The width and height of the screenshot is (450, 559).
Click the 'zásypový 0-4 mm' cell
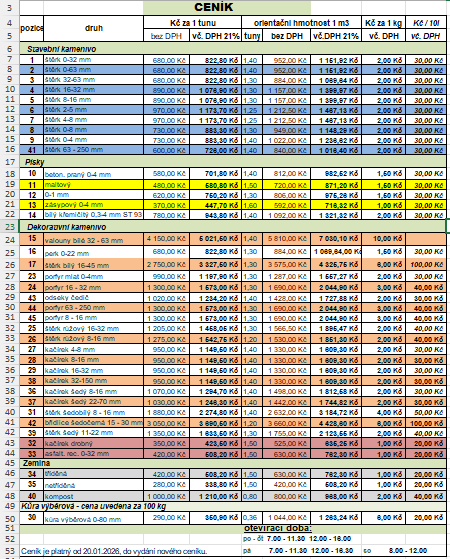93,205
